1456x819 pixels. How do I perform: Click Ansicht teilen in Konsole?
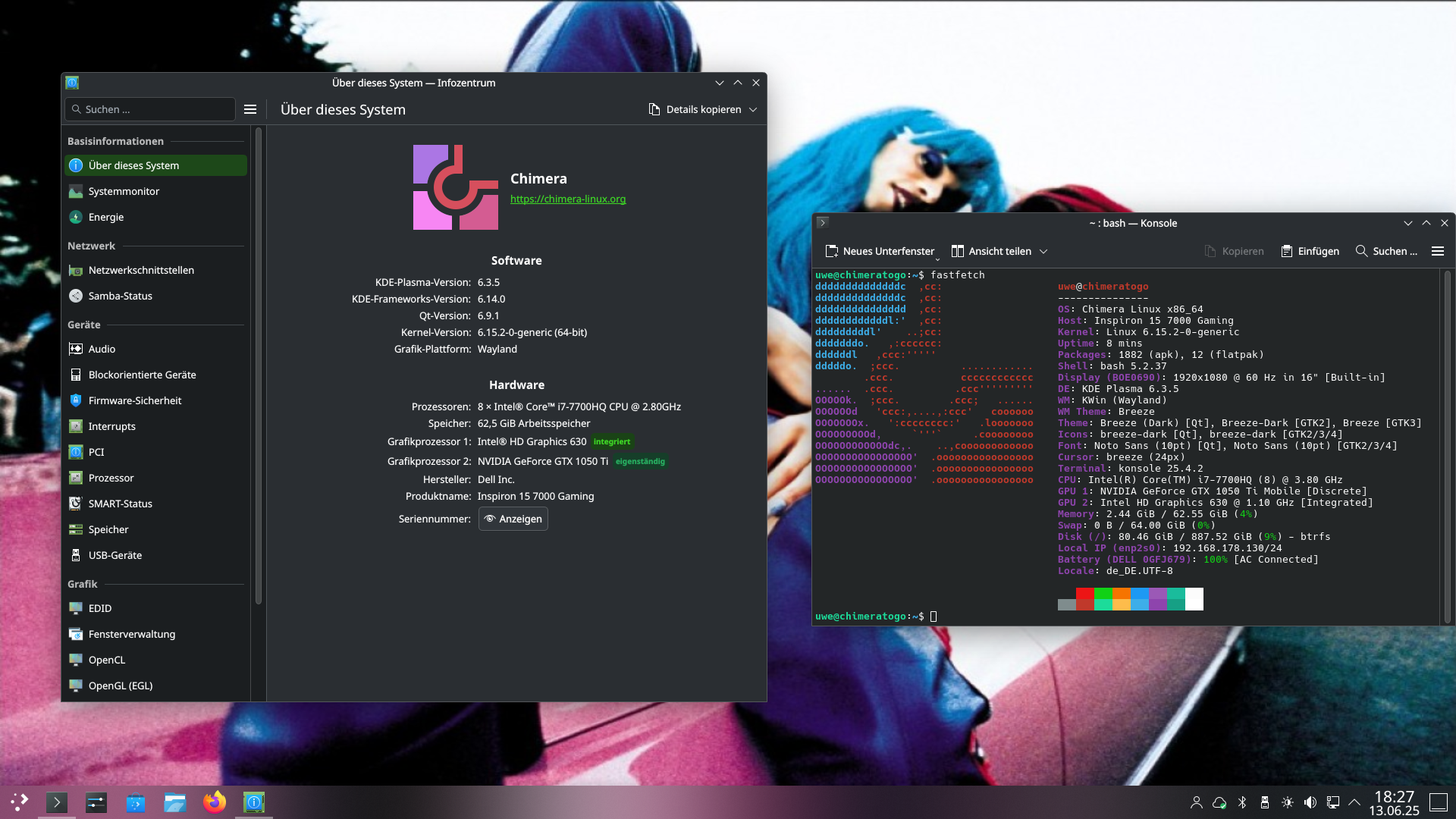[992, 251]
